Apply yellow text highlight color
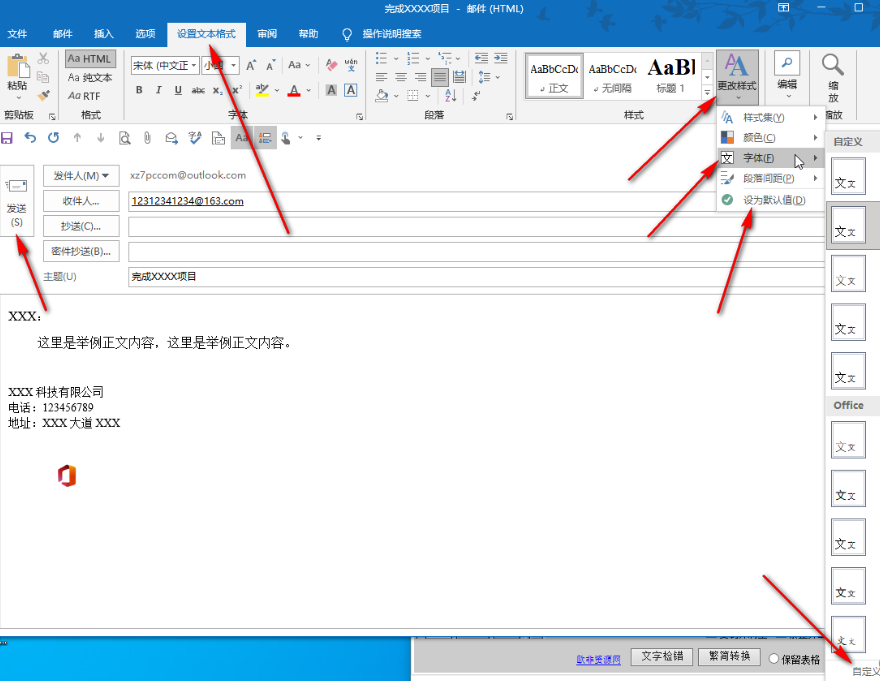 tap(262, 90)
